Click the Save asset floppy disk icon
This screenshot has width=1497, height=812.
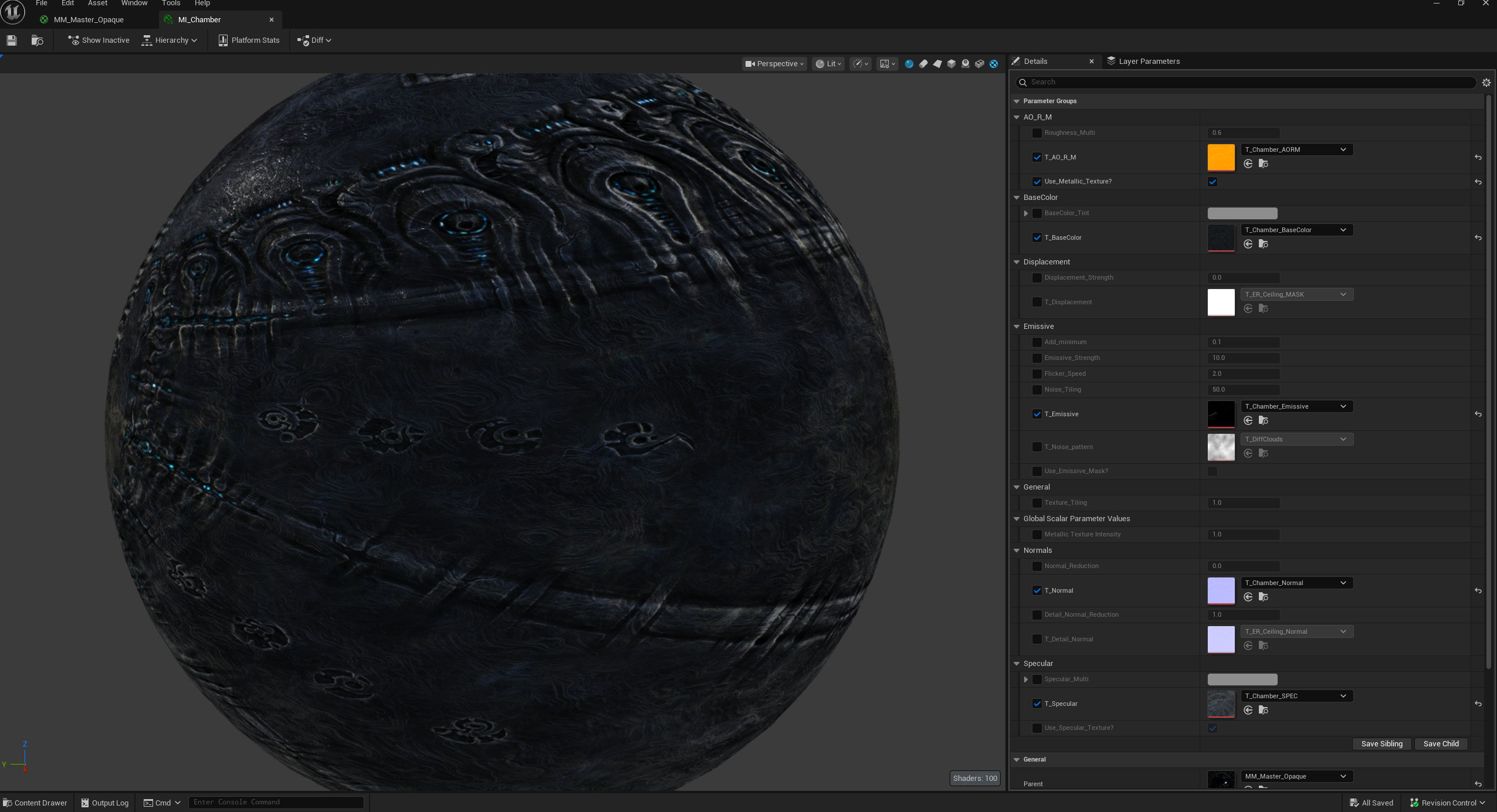tap(12, 40)
